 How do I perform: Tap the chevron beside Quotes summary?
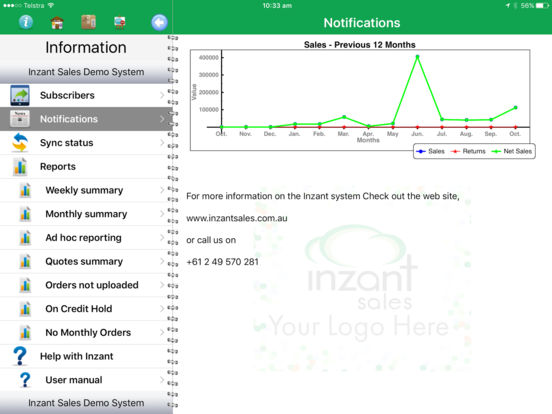162,261
